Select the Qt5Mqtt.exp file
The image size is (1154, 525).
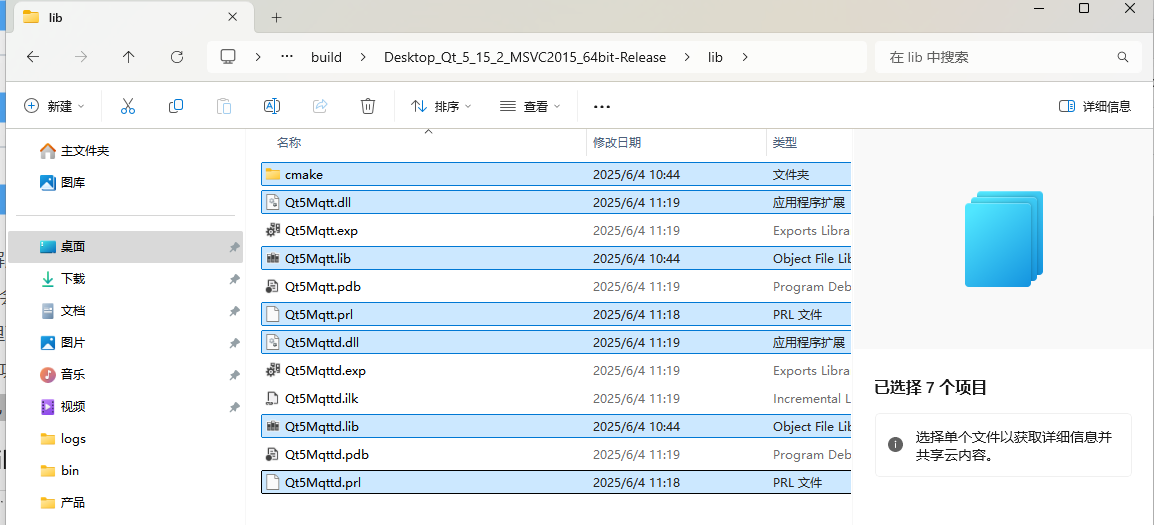[x=321, y=231]
